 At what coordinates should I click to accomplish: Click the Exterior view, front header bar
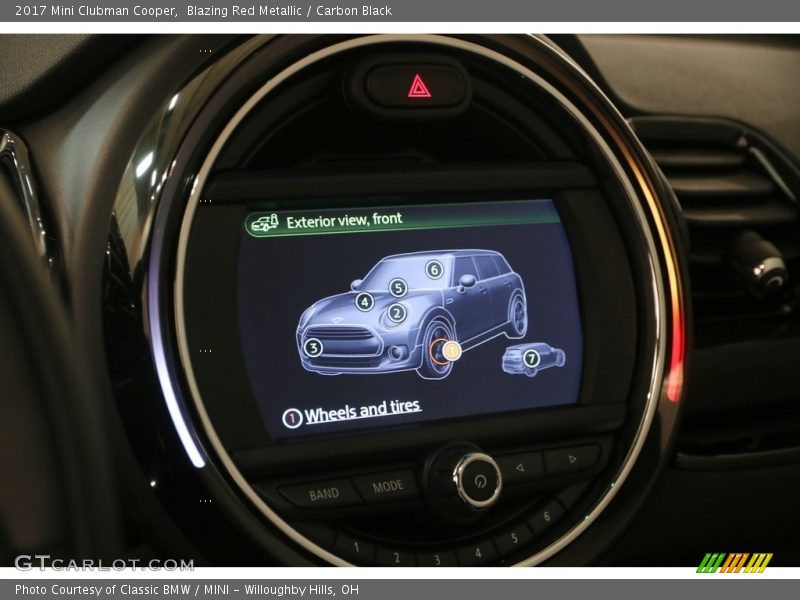(x=400, y=220)
